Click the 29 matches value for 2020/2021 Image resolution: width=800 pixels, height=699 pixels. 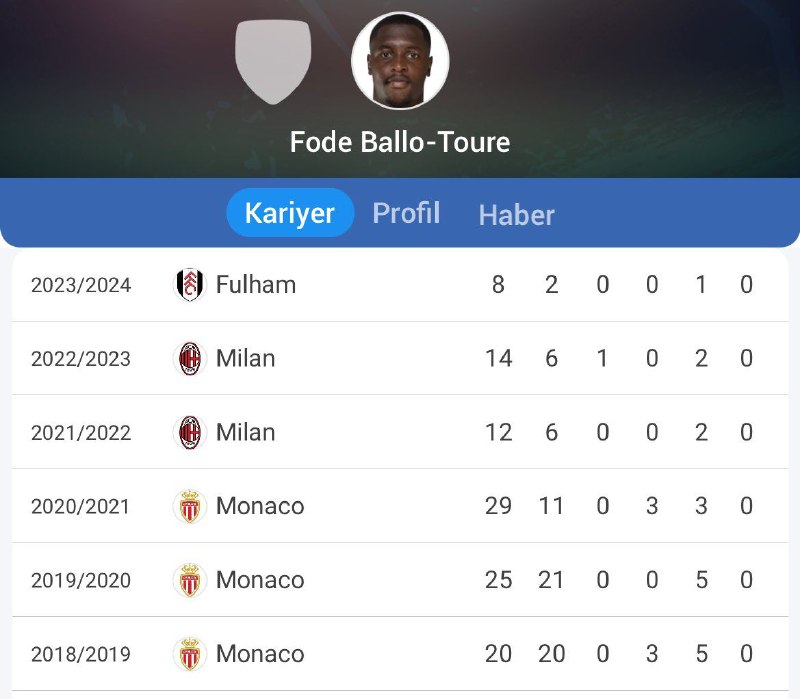(498, 506)
